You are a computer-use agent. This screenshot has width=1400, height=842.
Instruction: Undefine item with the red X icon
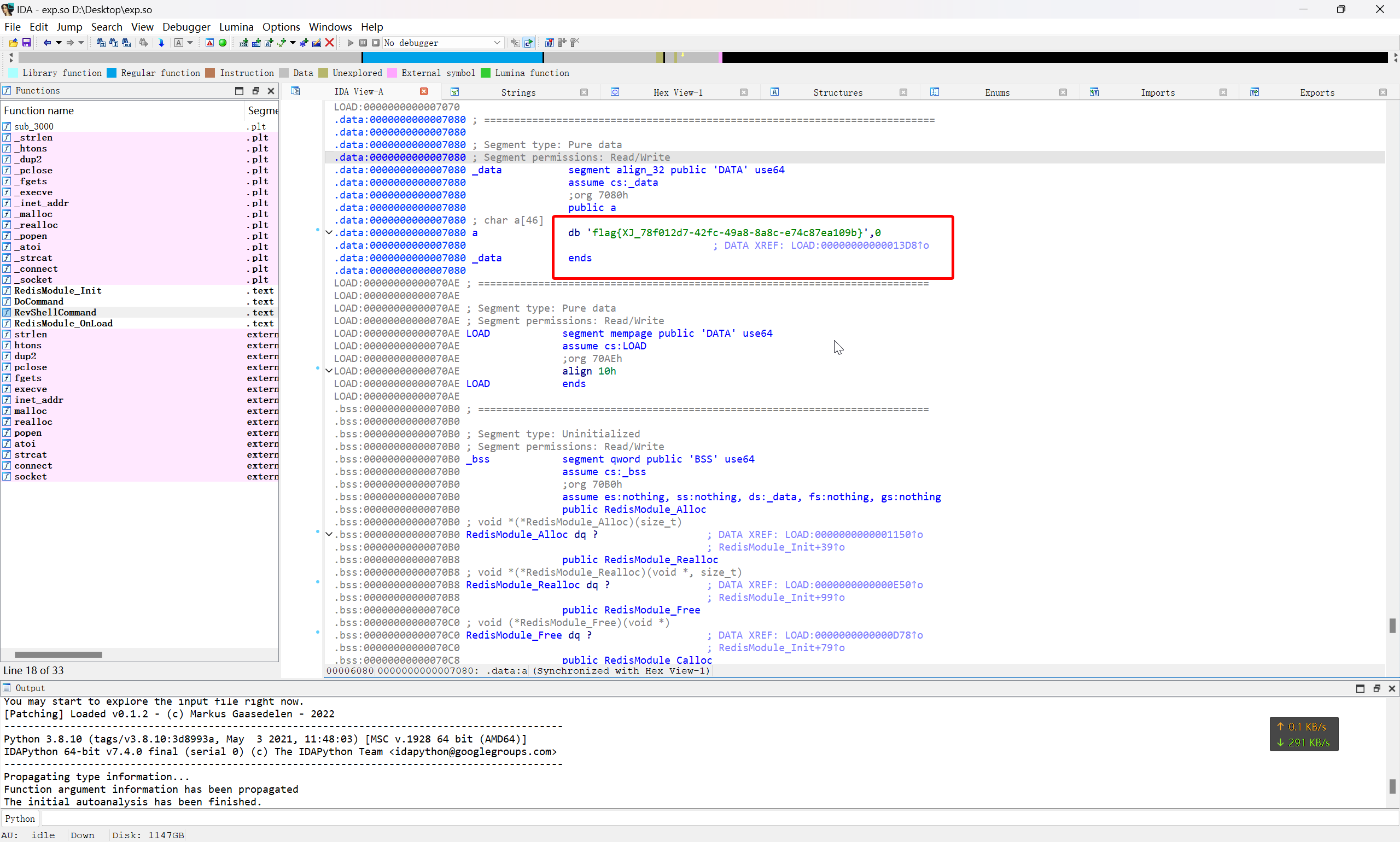pos(329,43)
